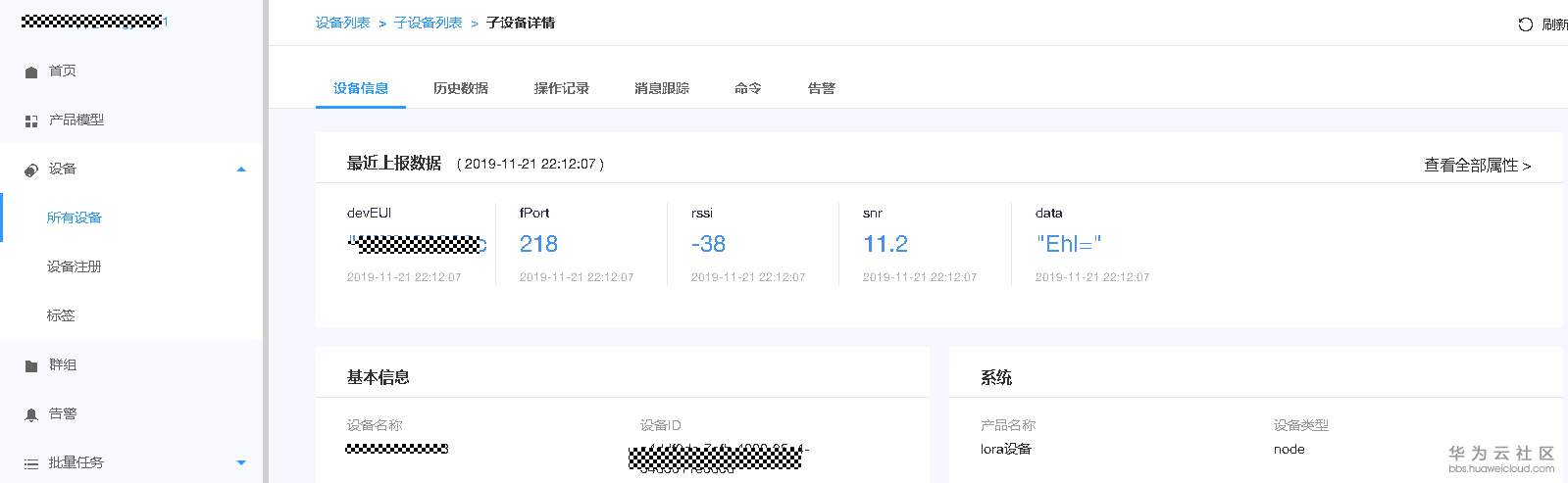Go to 子设备列表 breadcrumb link
Screen dimensions: 1568x483
429,23
